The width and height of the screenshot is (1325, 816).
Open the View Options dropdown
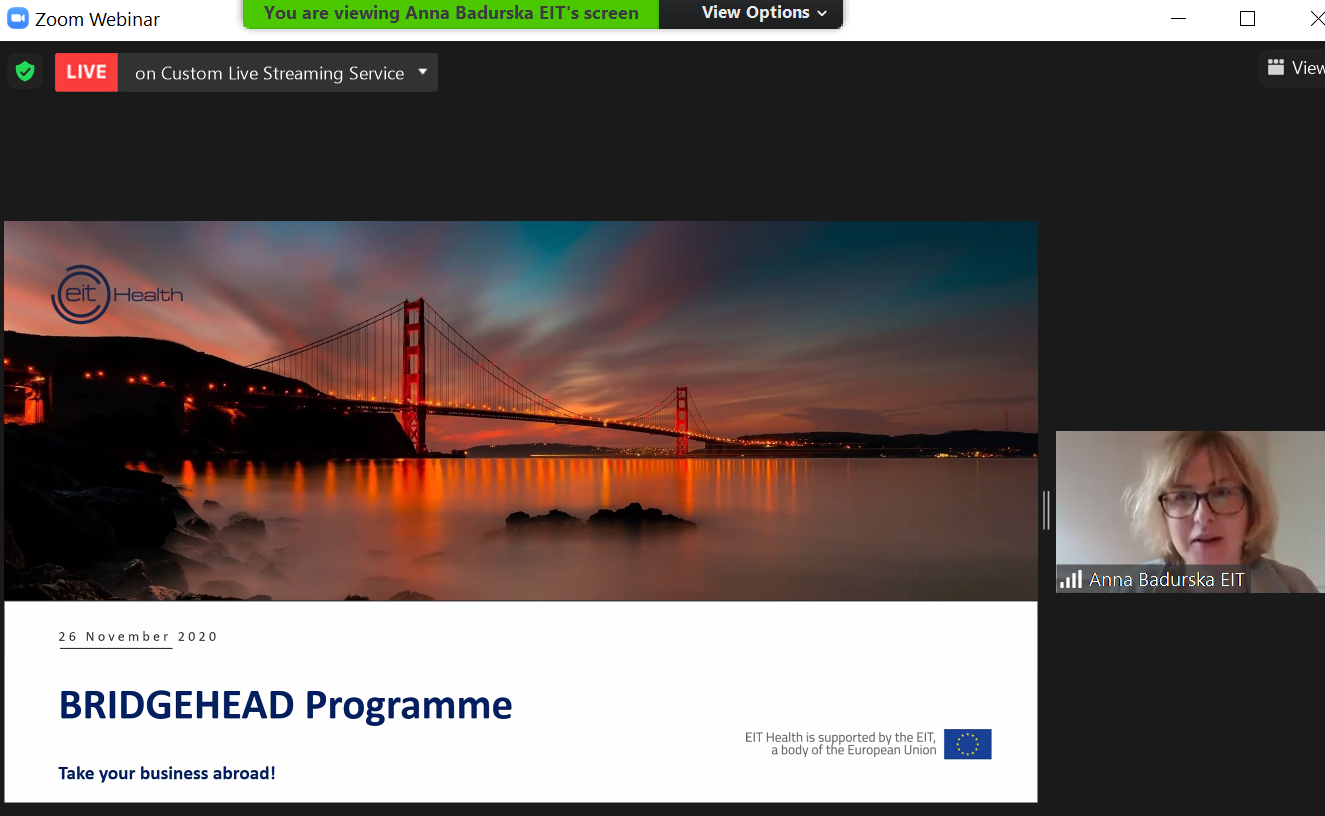click(764, 13)
